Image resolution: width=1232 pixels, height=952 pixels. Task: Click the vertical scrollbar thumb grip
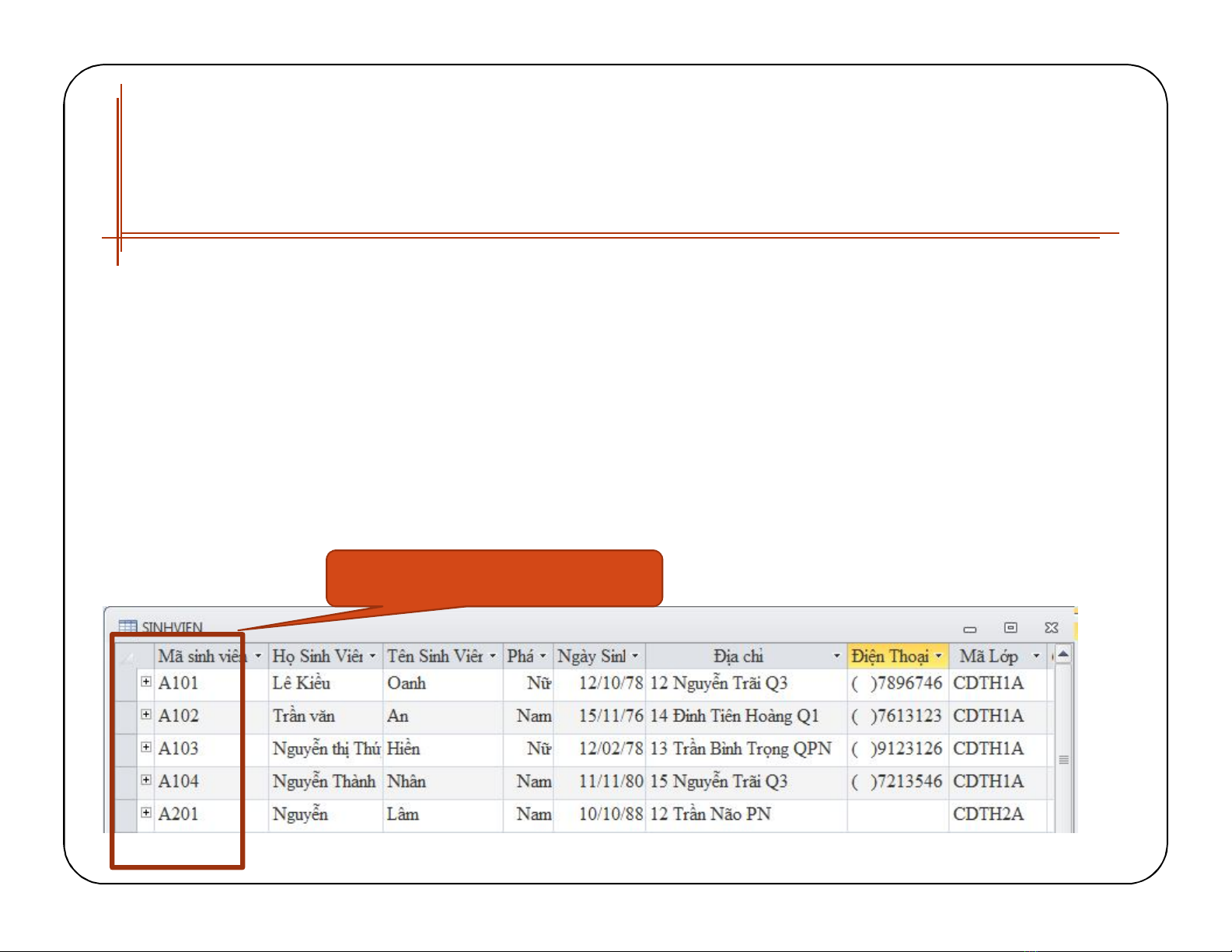pyautogui.click(x=1063, y=759)
